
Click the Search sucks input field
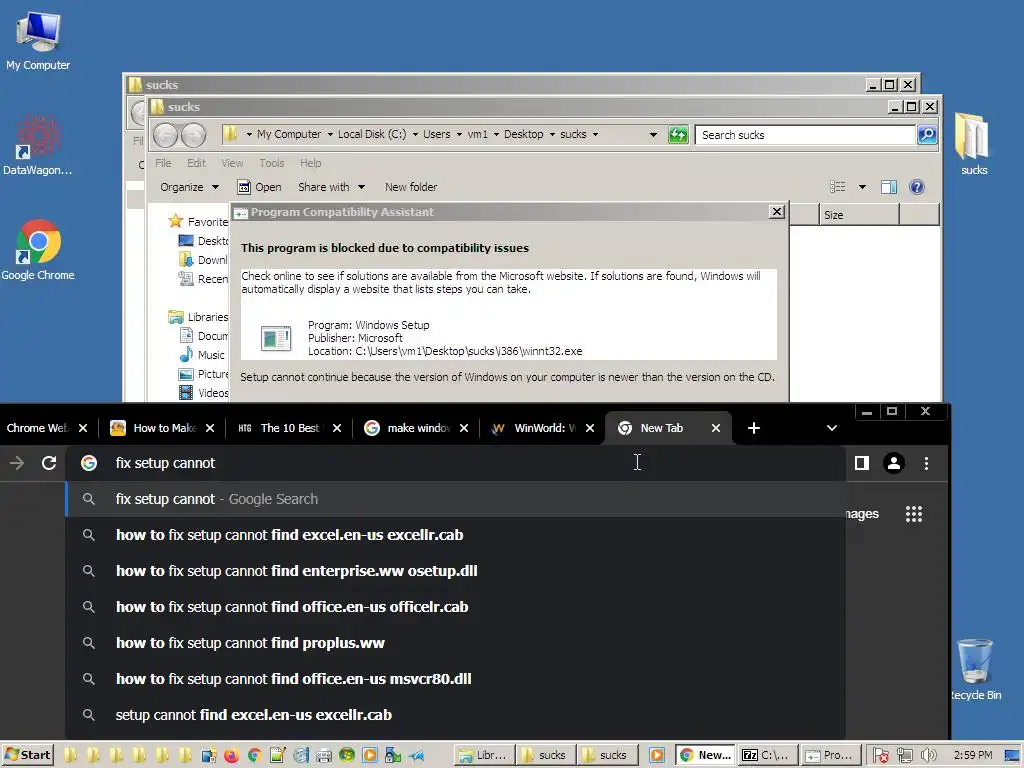(x=805, y=135)
